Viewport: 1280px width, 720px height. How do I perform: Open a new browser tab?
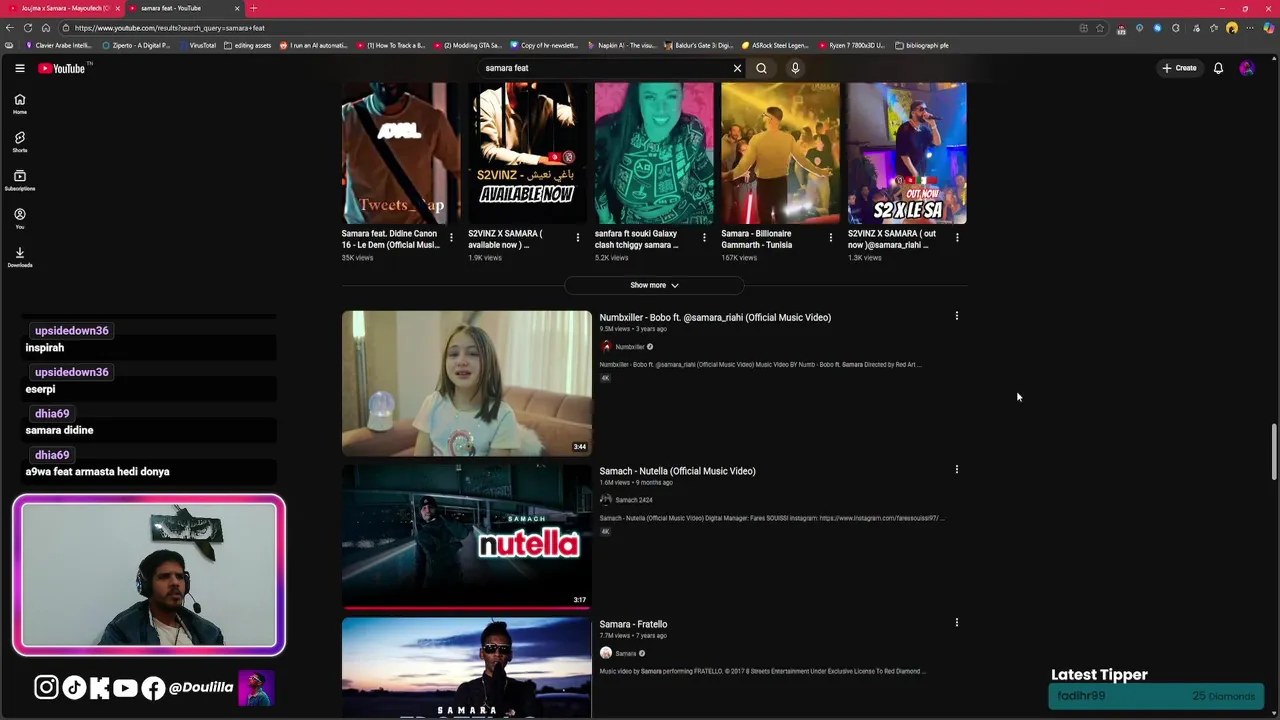pyautogui.click(x=253, y=8)
